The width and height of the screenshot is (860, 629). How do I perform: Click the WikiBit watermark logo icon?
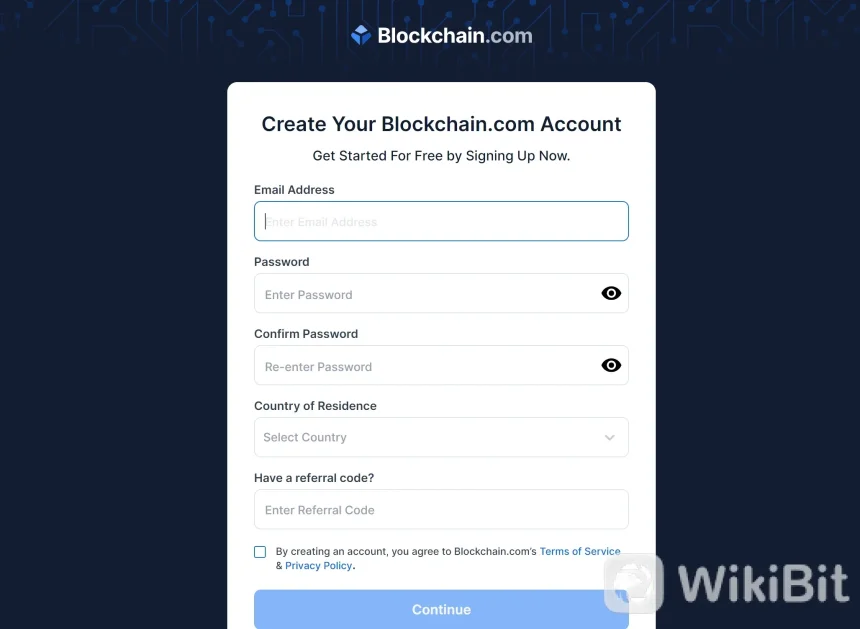click(633, 583)
